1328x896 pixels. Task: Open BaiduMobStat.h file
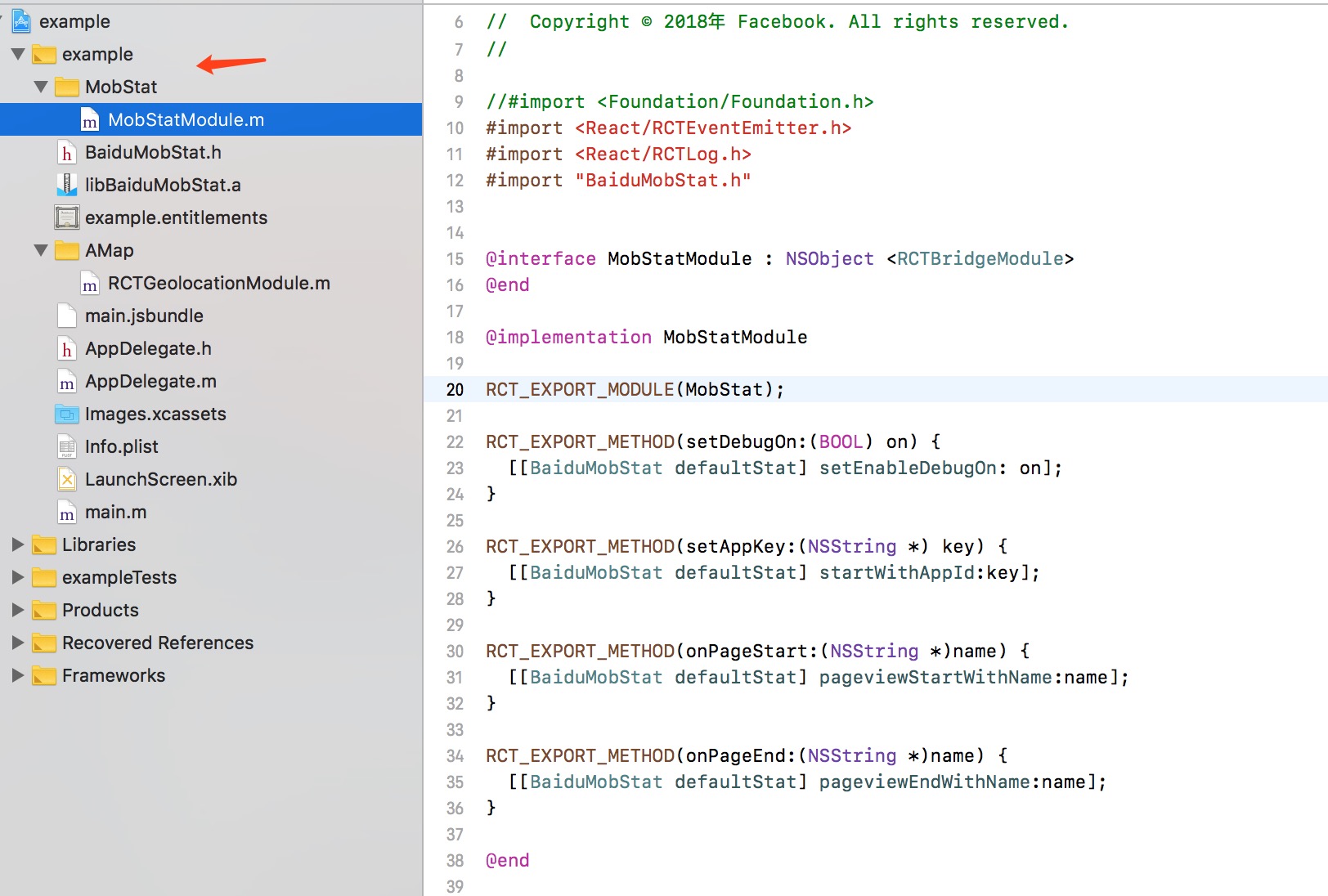(153, 152)
